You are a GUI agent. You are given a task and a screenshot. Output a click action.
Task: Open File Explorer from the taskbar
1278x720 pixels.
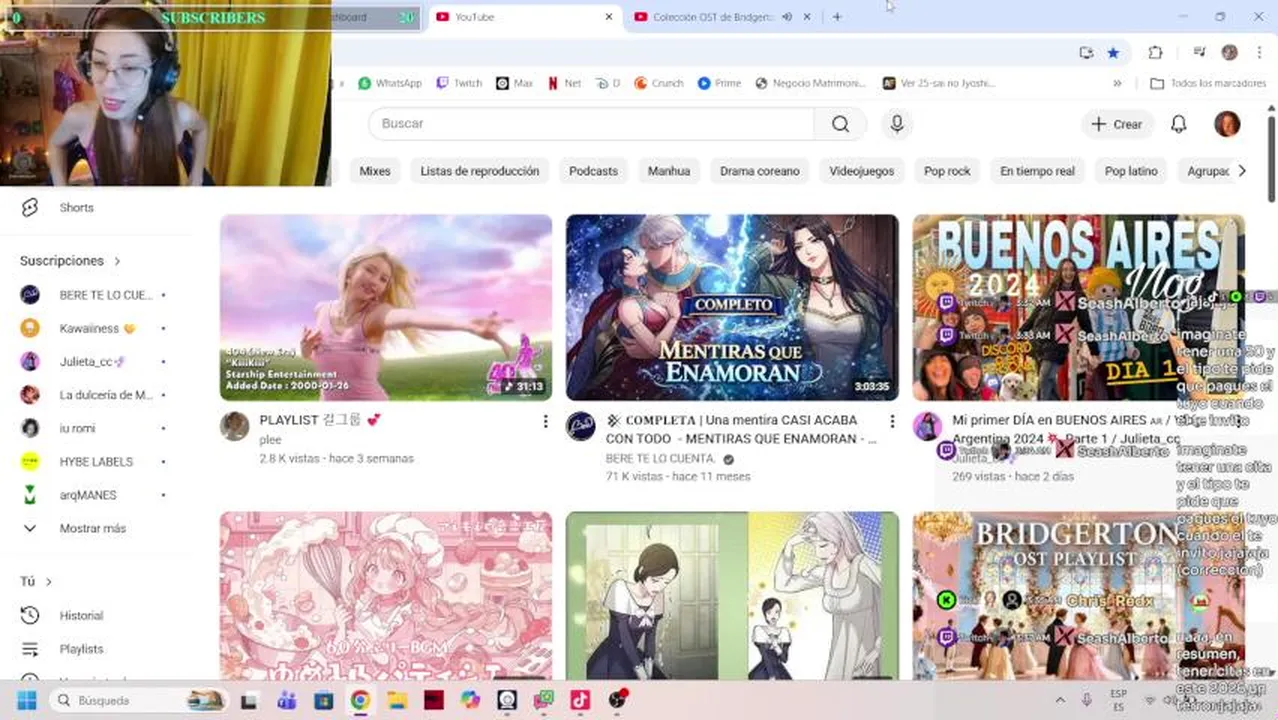[x=397, y=700]
